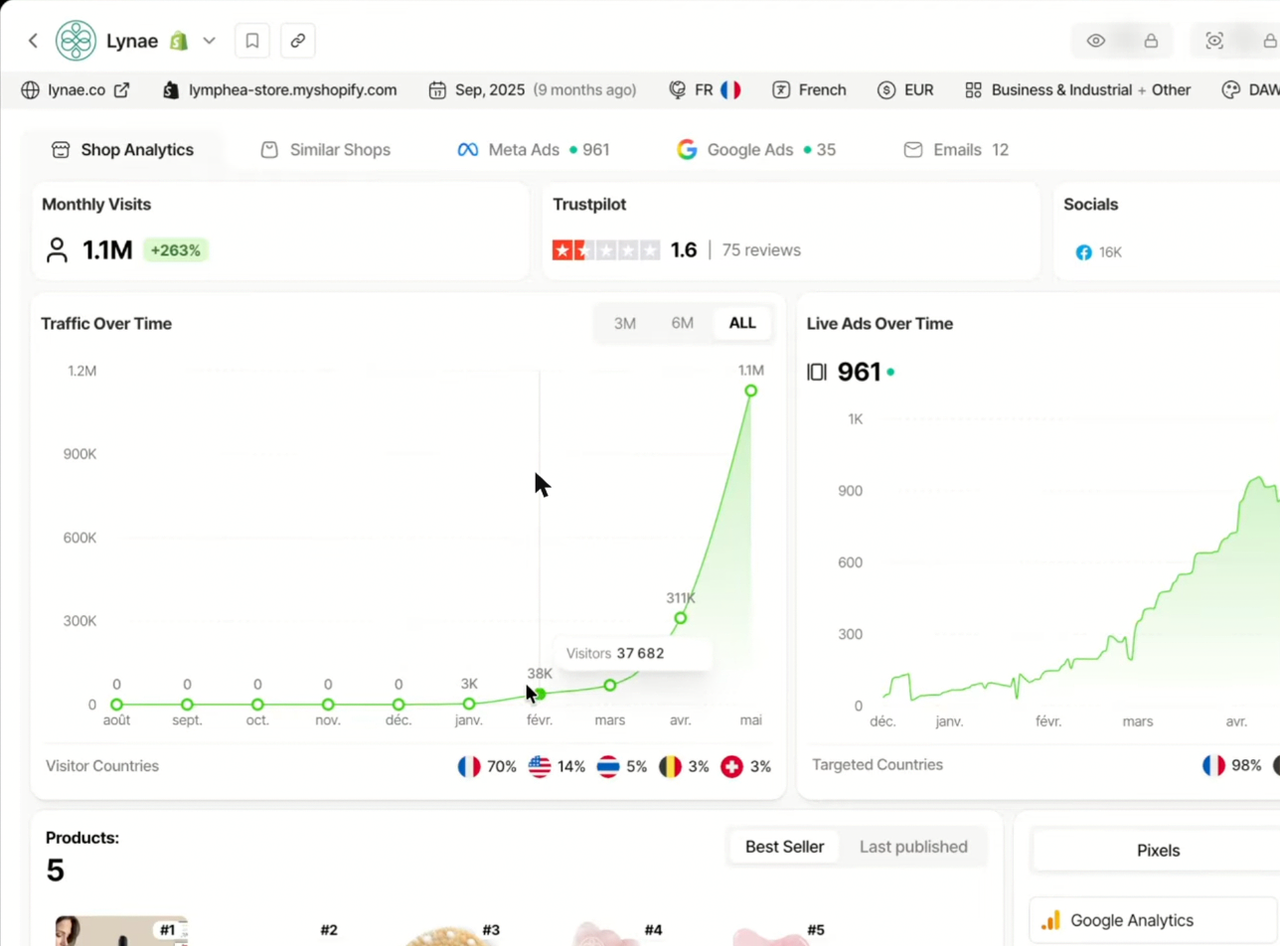
Task: Click the avr. data point at 311K
Action: coord(680,618)
